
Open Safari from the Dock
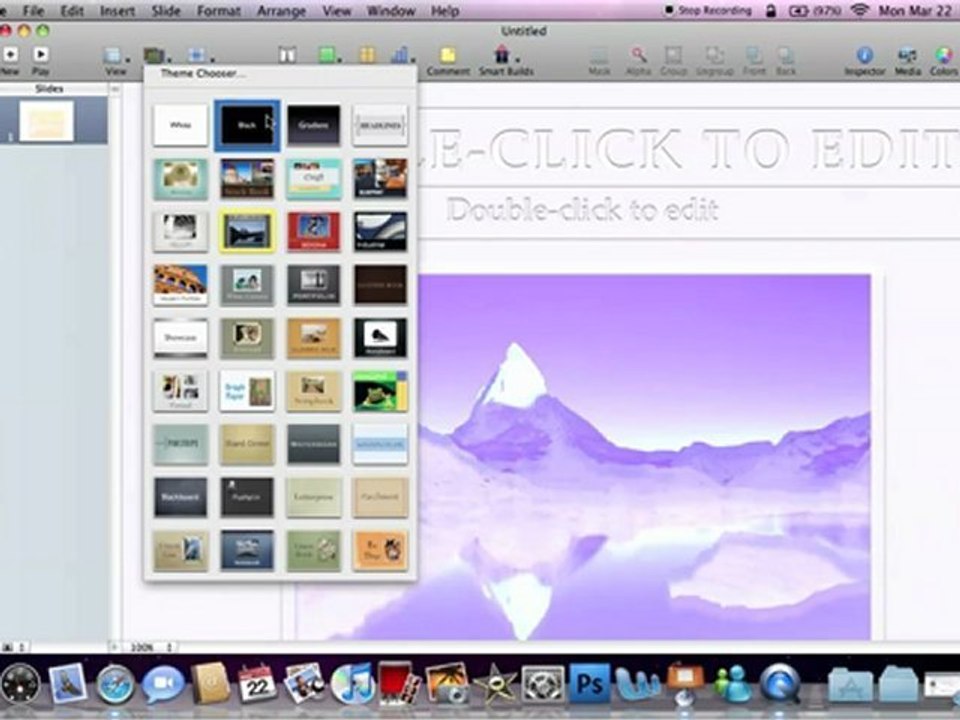[114, 684]
